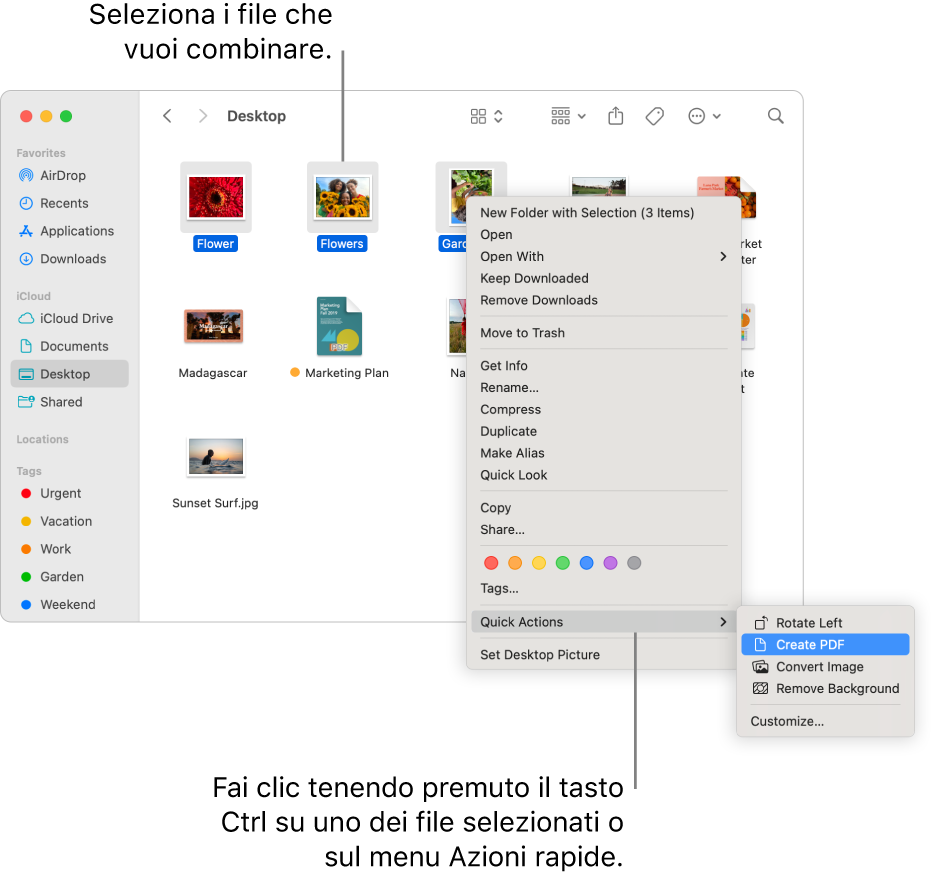
Task: Choose Tags… in context menu
Action: (x=603, y=589)
